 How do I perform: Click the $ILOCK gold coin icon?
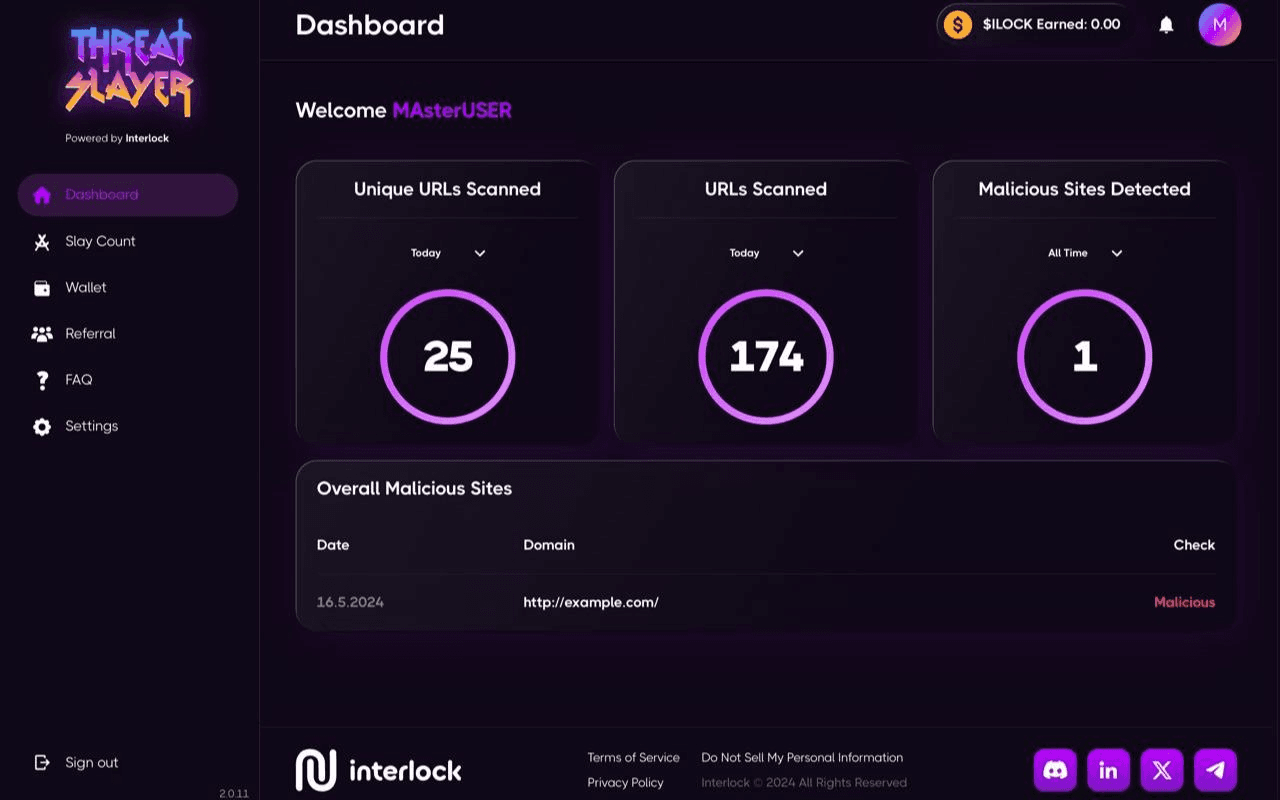coord(958,25)
